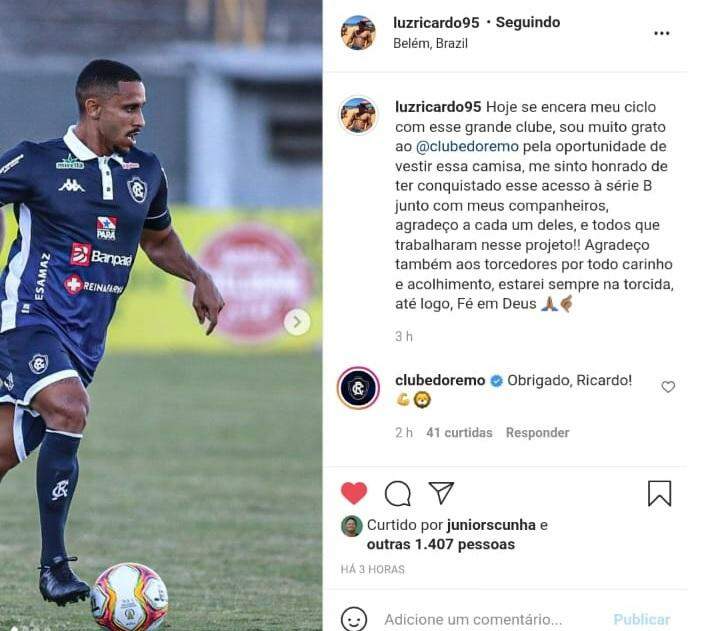Viewport: 704px width, 631px height.
Task: Share the post with the paper plane icon
Action: [441, 493]
